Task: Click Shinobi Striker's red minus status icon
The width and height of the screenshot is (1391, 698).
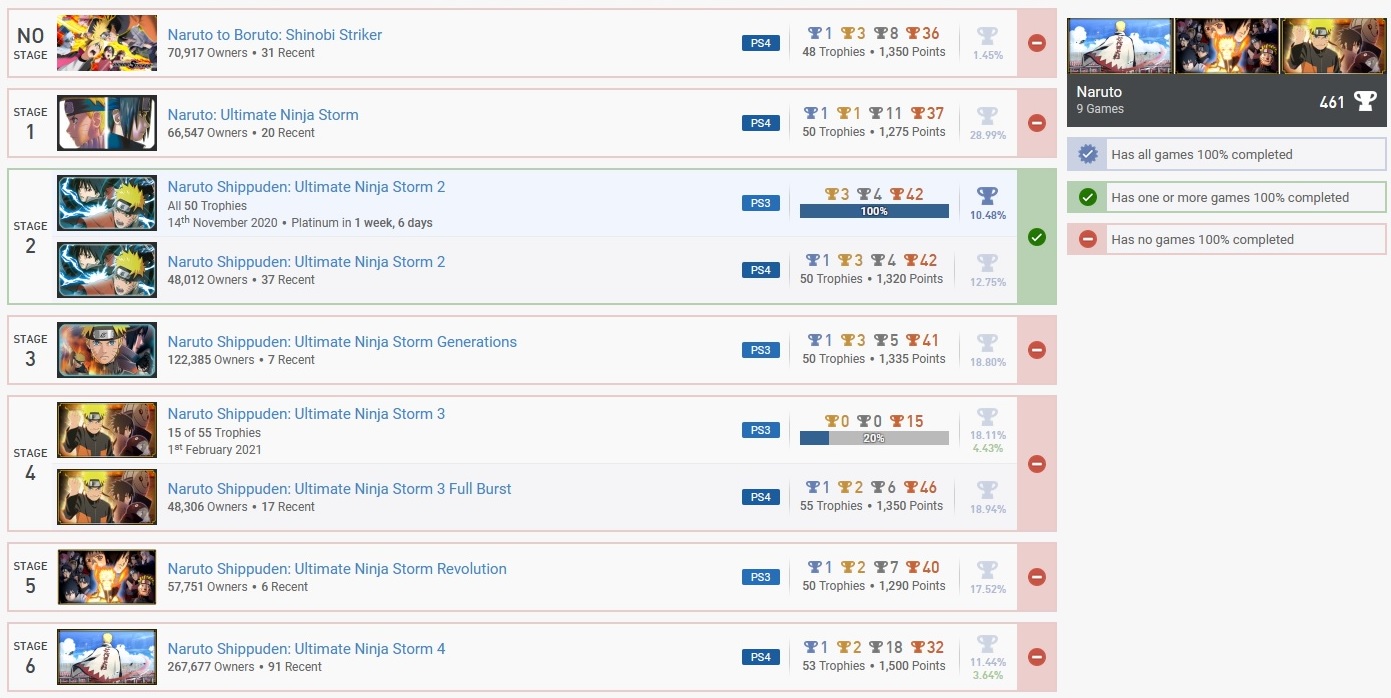Action: 1037,43
